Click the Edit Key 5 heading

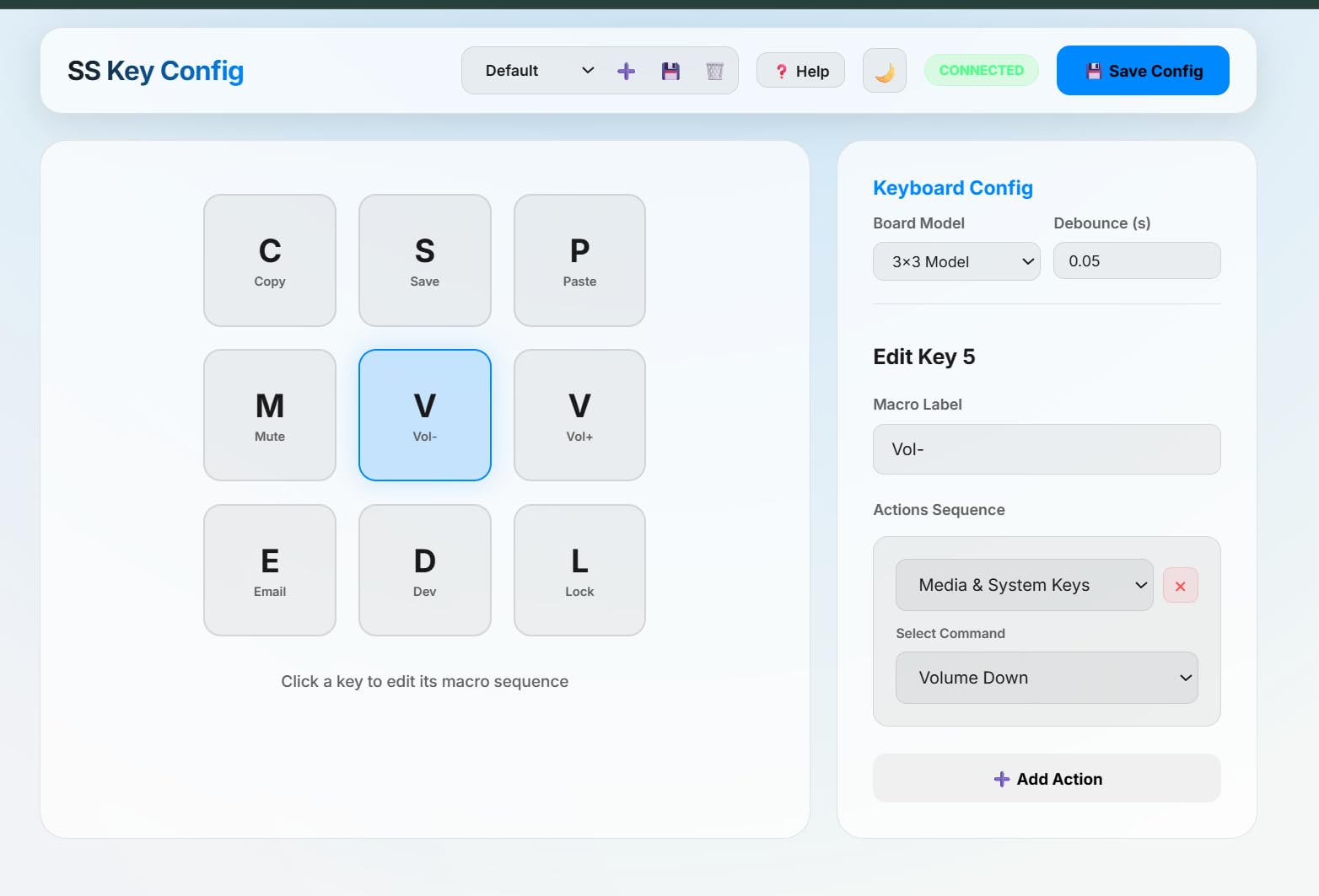(924, 357)
